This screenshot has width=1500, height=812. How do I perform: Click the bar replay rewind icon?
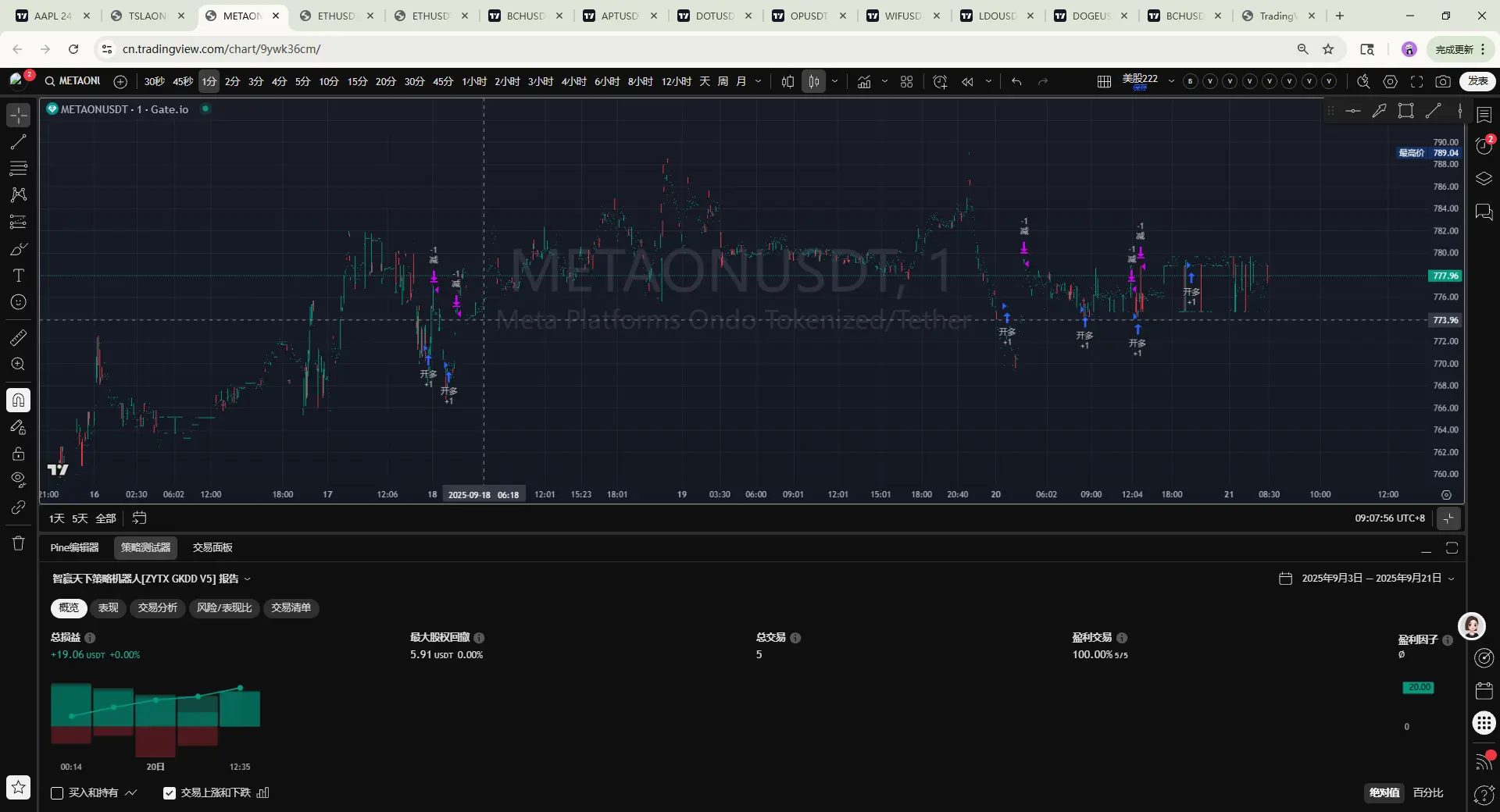(x=967, y=81)
